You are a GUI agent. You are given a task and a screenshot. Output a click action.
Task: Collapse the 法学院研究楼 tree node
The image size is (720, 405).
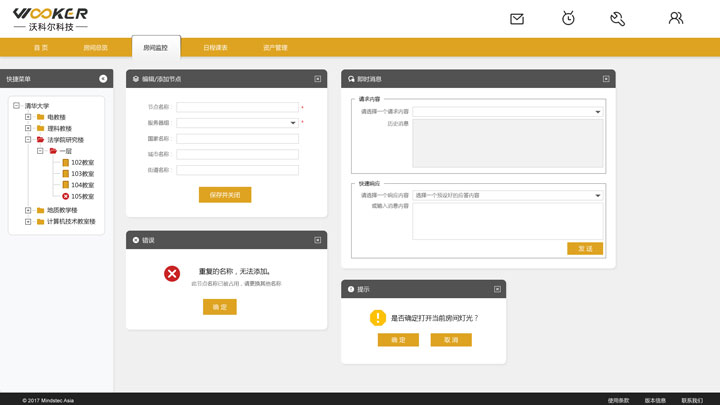28,140
